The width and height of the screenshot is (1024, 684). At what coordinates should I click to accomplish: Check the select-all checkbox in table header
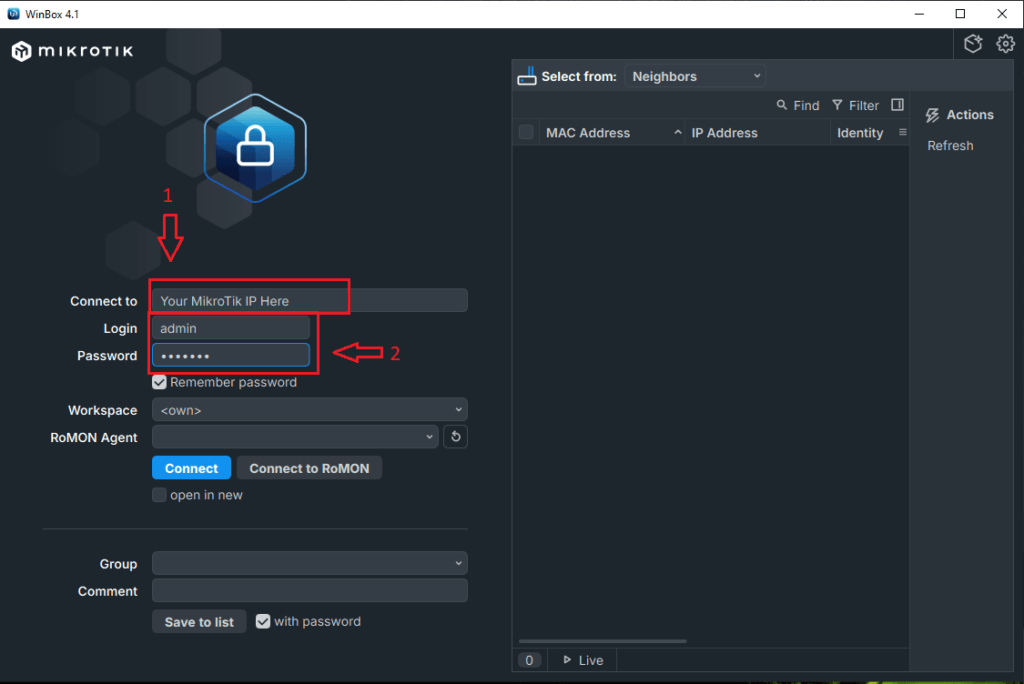point(526,132)
